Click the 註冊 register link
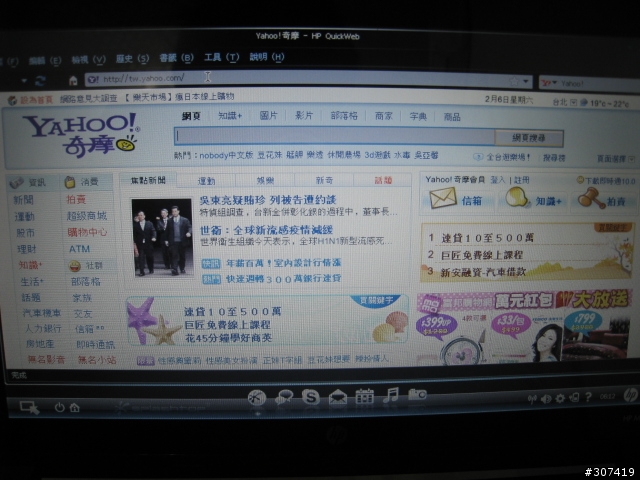This screenshot has width=640, height=480. (x=522, y=180)
